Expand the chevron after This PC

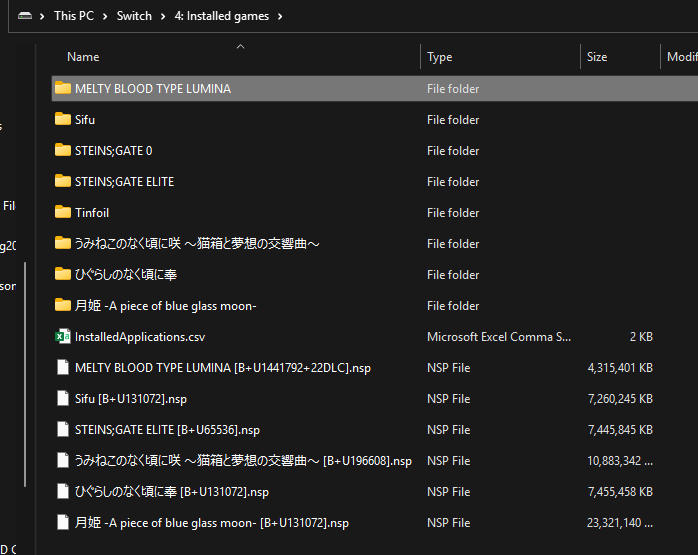click(x=105, y=16)
